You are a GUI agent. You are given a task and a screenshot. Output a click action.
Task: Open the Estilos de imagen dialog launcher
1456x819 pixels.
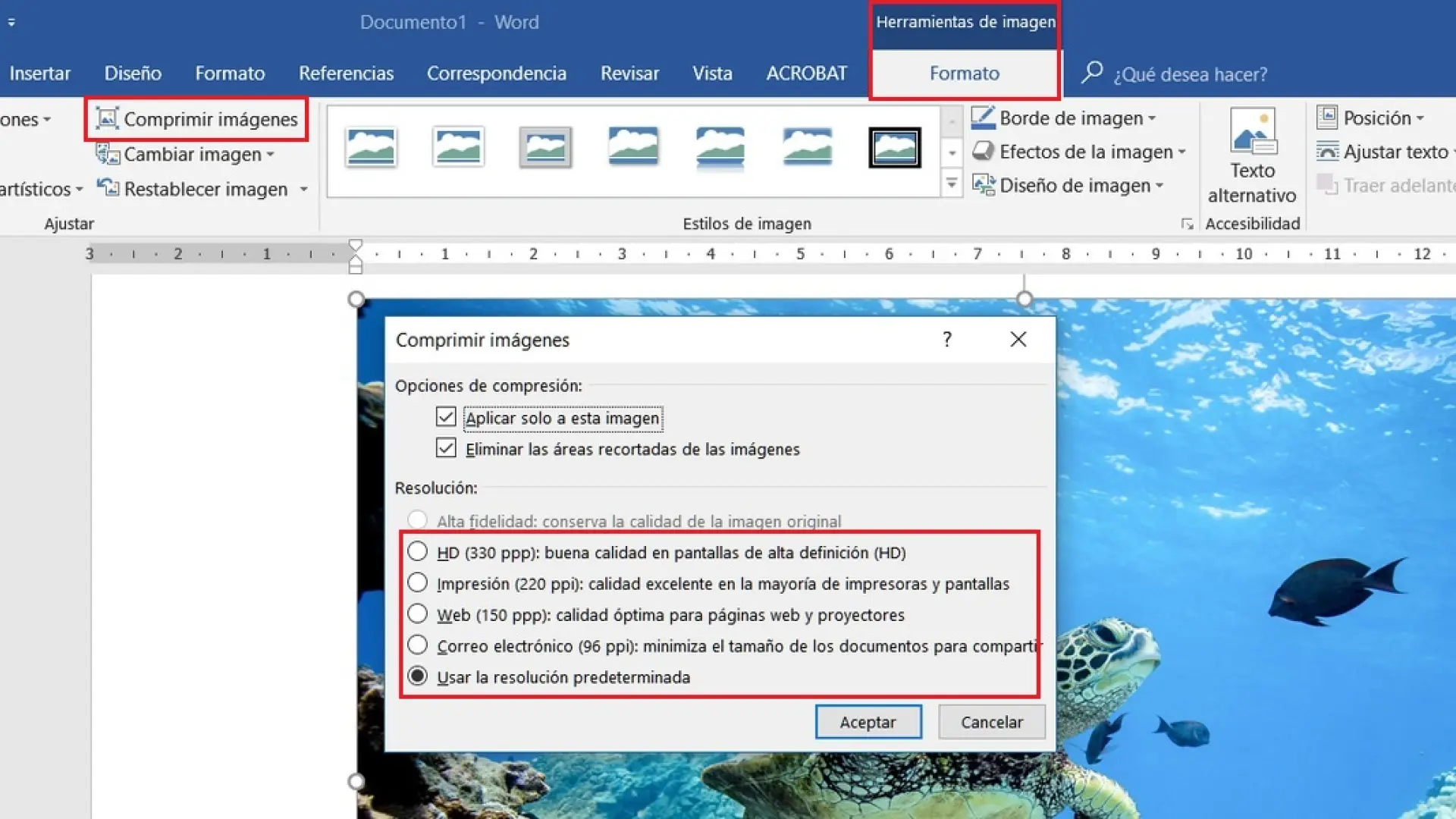pos(1187,224)
